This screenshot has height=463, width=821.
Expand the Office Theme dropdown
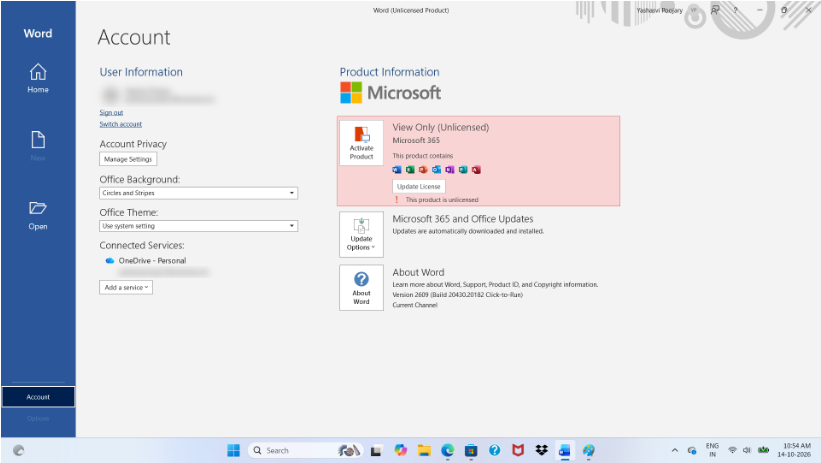(198, 226)
